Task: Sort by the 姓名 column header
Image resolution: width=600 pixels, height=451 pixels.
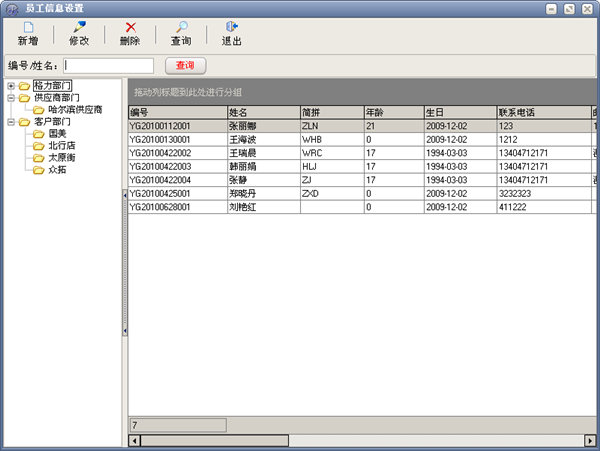Action: (262, 113)
